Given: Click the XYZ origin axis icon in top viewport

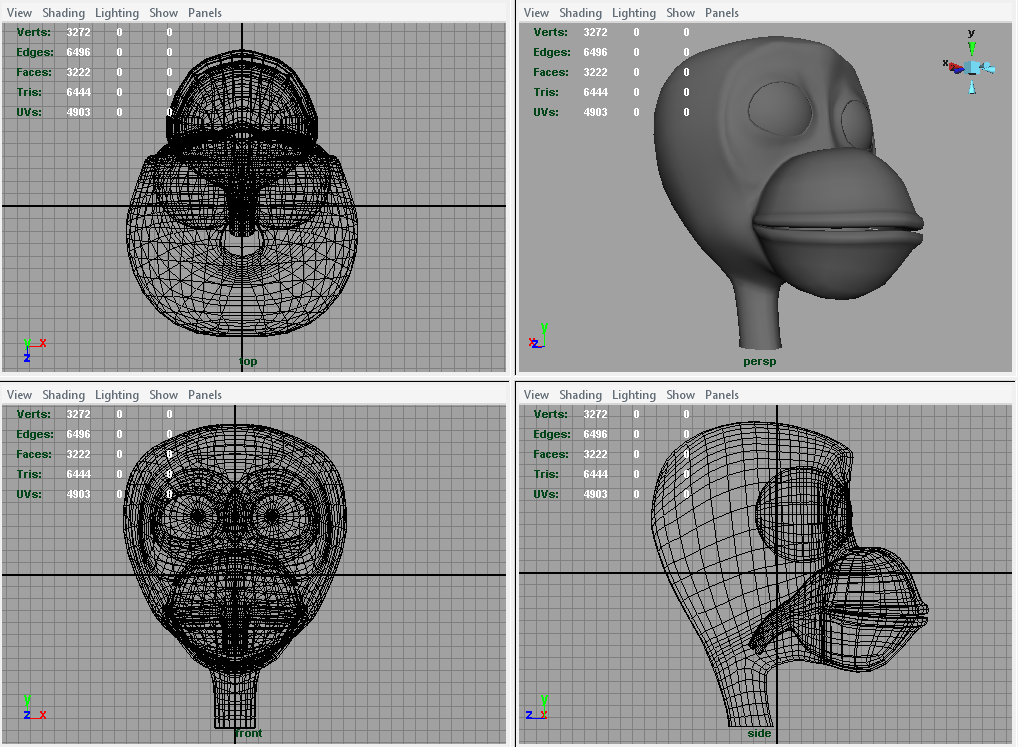Looking at the screenshot, I should [34, 350].
